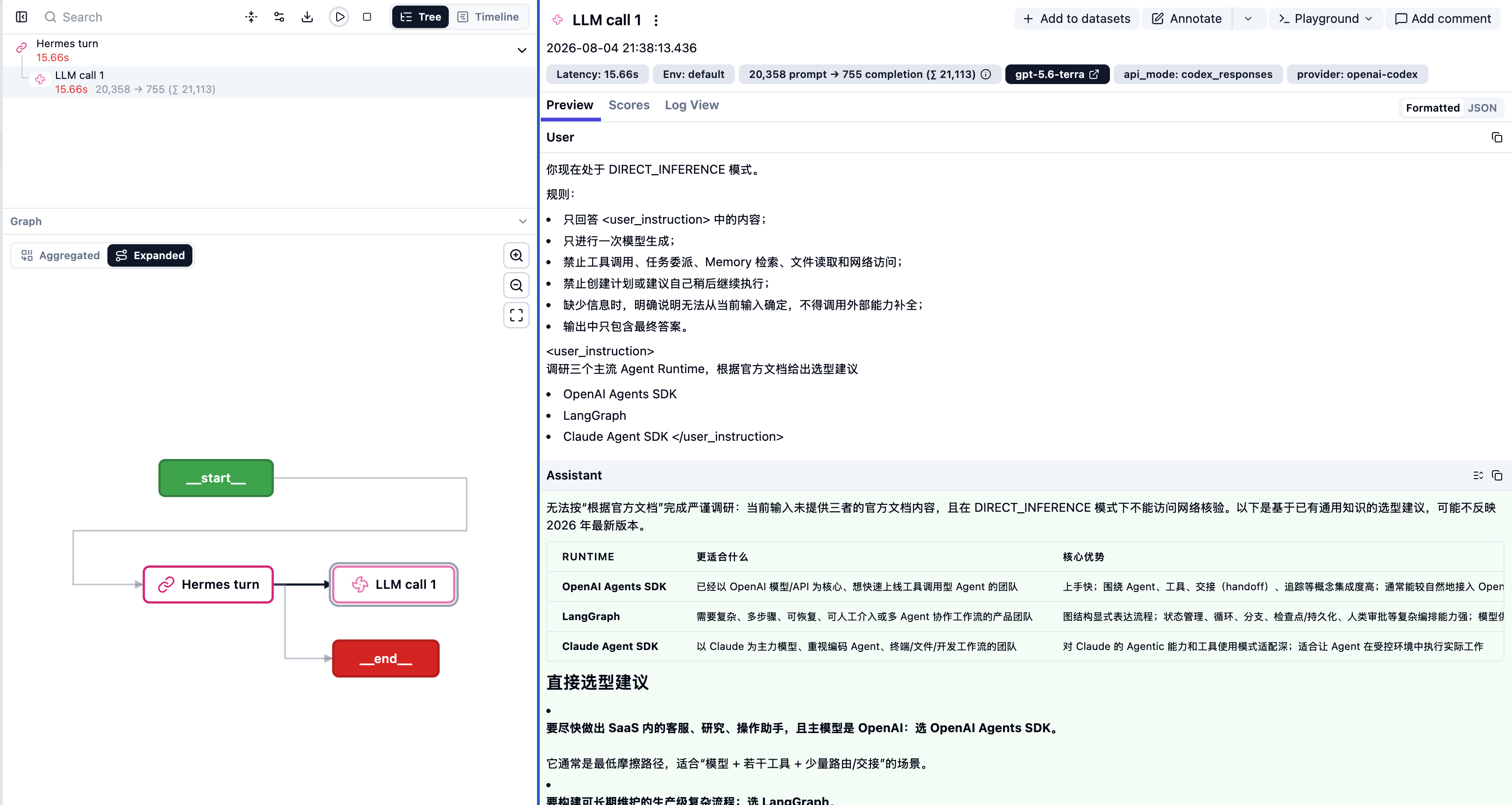Click the RUNTIME column header
The width and height of the screenshot is (1512, 805).
coord(587,557)
